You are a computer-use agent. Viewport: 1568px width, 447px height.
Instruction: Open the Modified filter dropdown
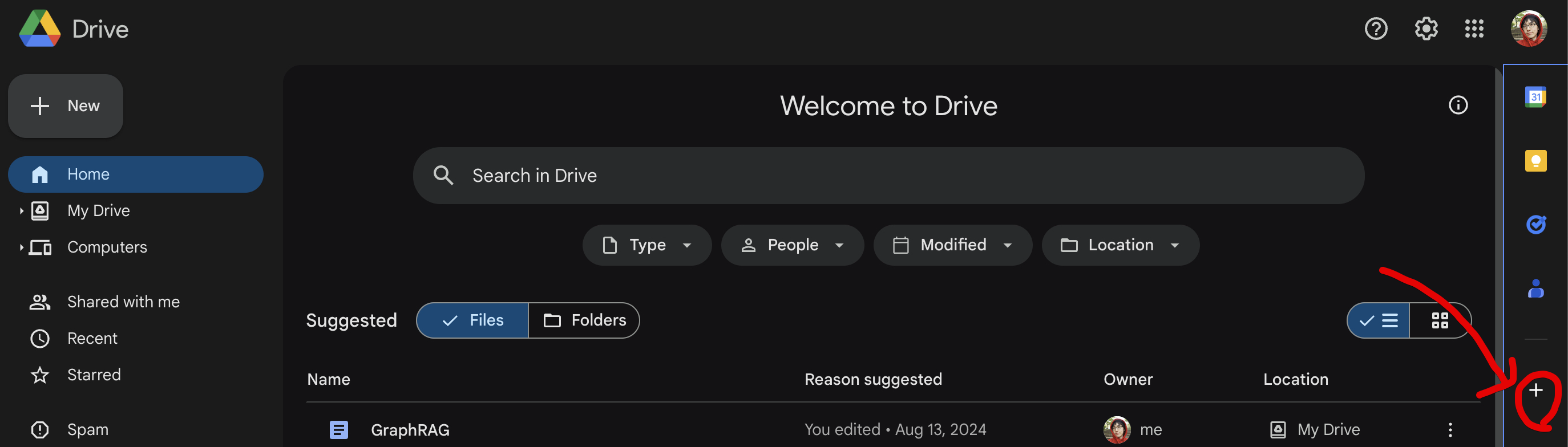point(952,245)
